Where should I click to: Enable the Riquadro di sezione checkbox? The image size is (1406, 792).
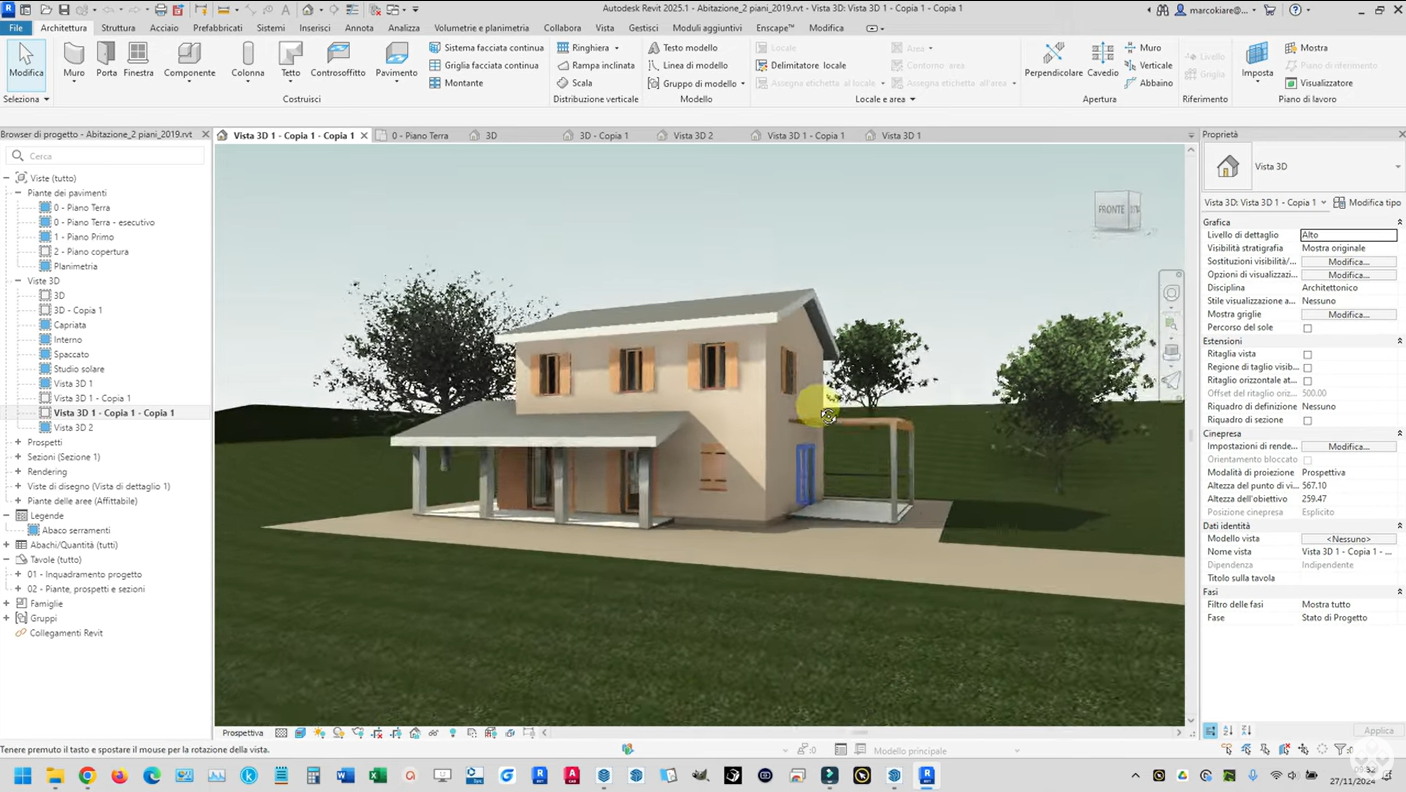pyautogui.click(x=1307, y=420)
